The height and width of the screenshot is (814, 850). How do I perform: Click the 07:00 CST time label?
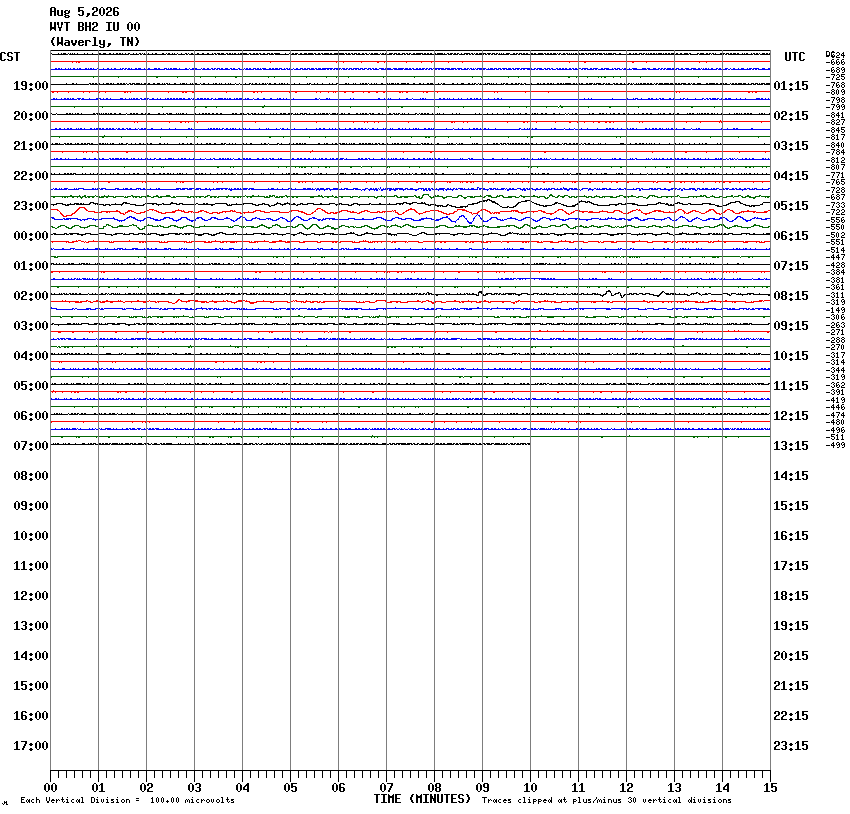click(x=31, y=446)
